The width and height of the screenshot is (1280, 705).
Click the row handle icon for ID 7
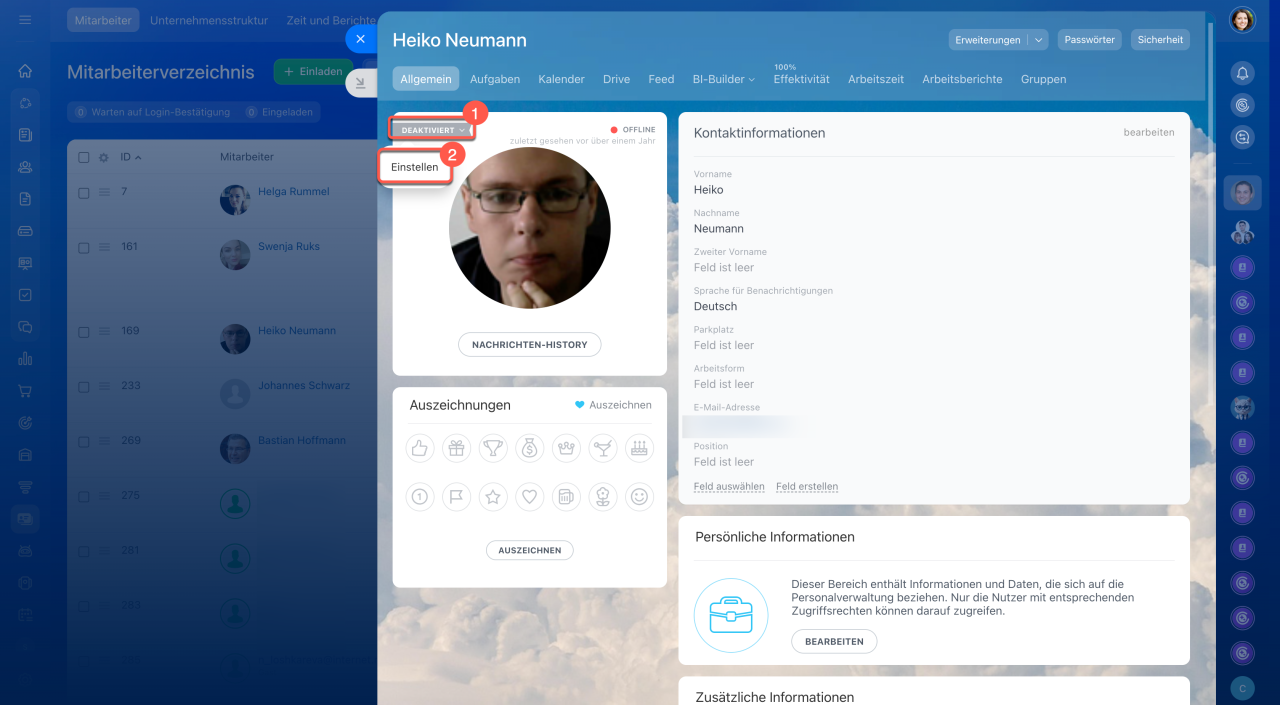(103, 192)
